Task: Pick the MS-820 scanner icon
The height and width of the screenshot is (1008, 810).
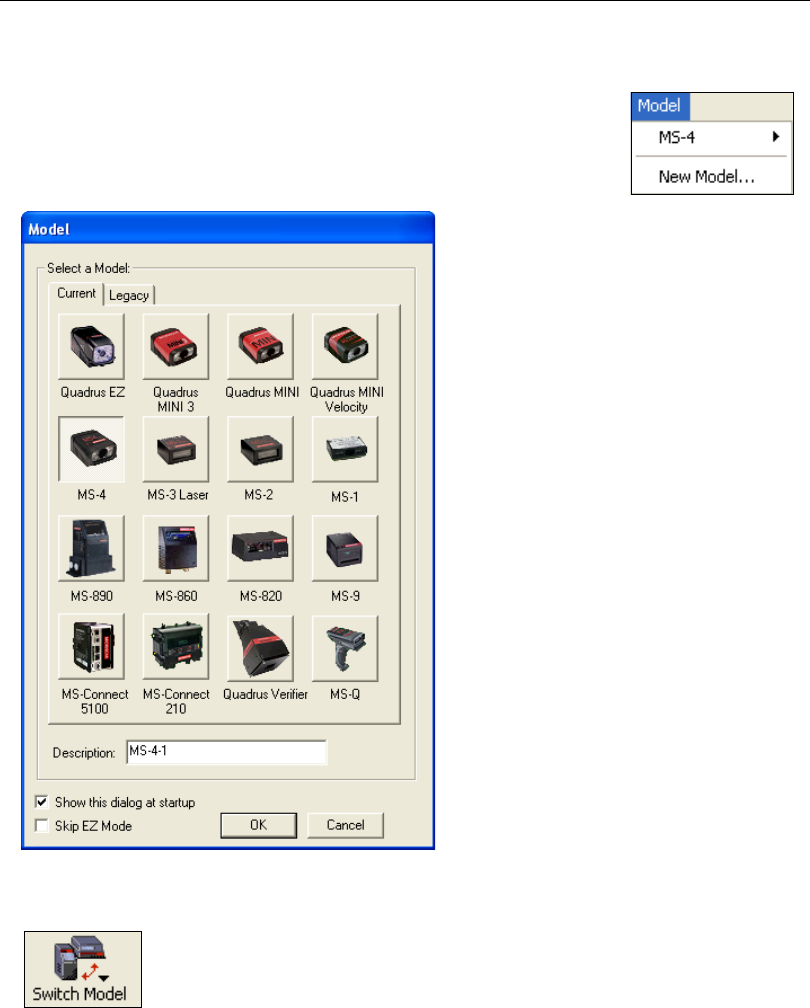Action: coord(260,548)
